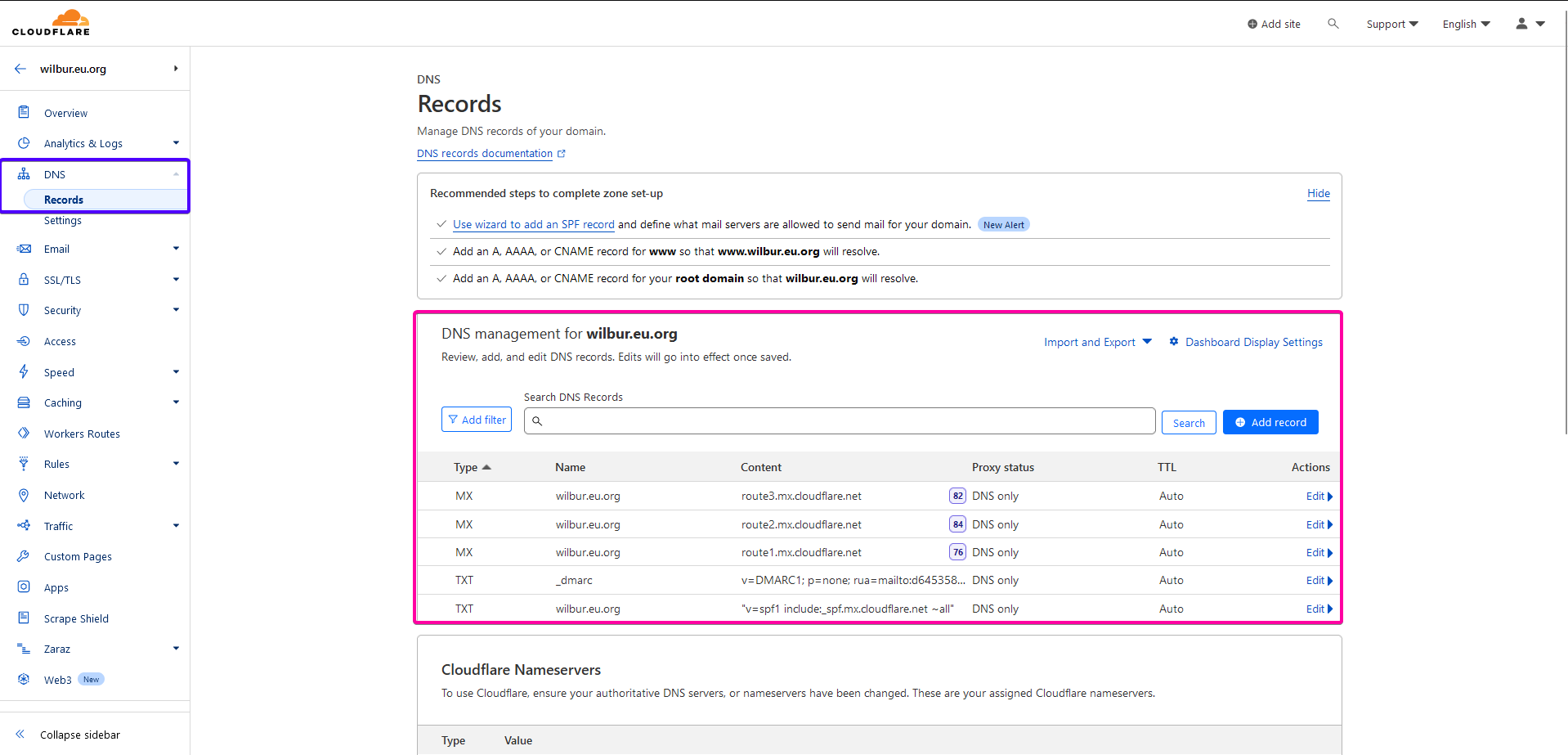Click the Add record button
The image size is (1568, 755).
(1270, 422)
